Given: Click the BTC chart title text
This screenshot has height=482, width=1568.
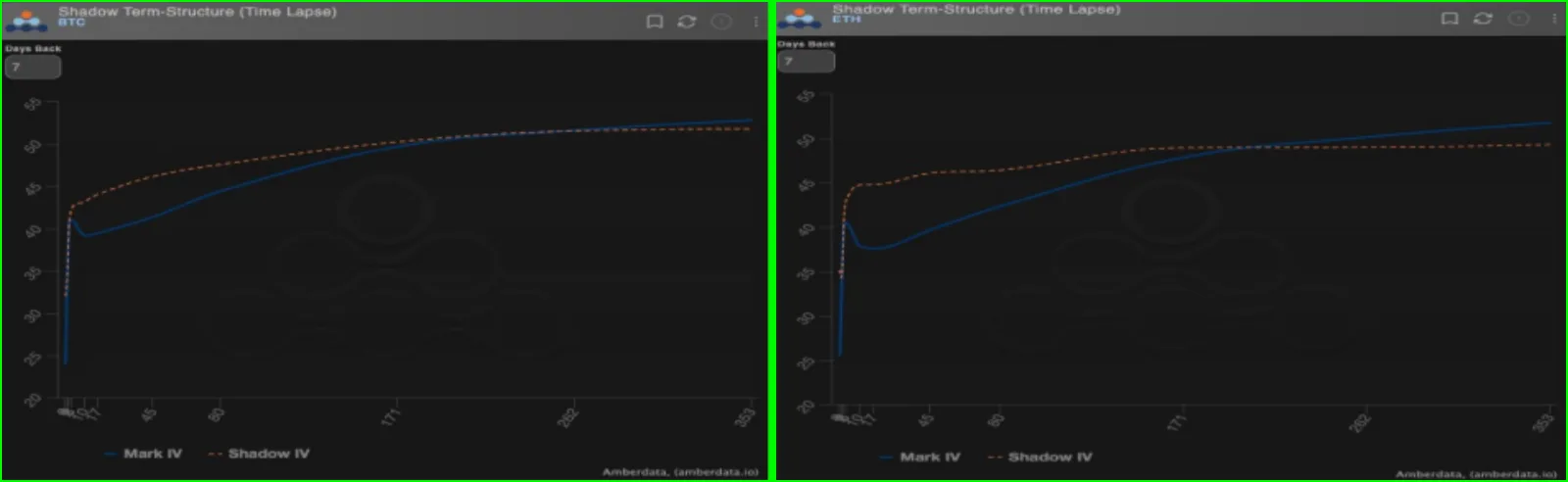Looking at the screenshot, I should tap(197, 12).
